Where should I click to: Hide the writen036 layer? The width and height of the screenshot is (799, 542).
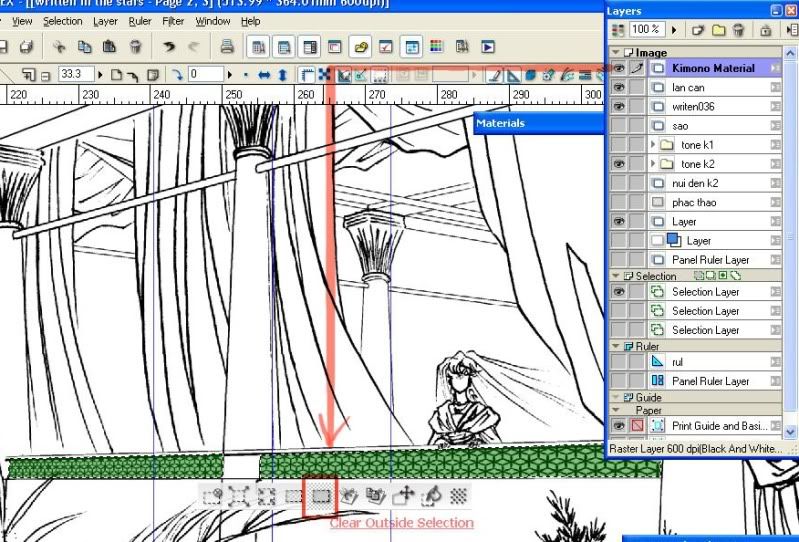[618, 106]
